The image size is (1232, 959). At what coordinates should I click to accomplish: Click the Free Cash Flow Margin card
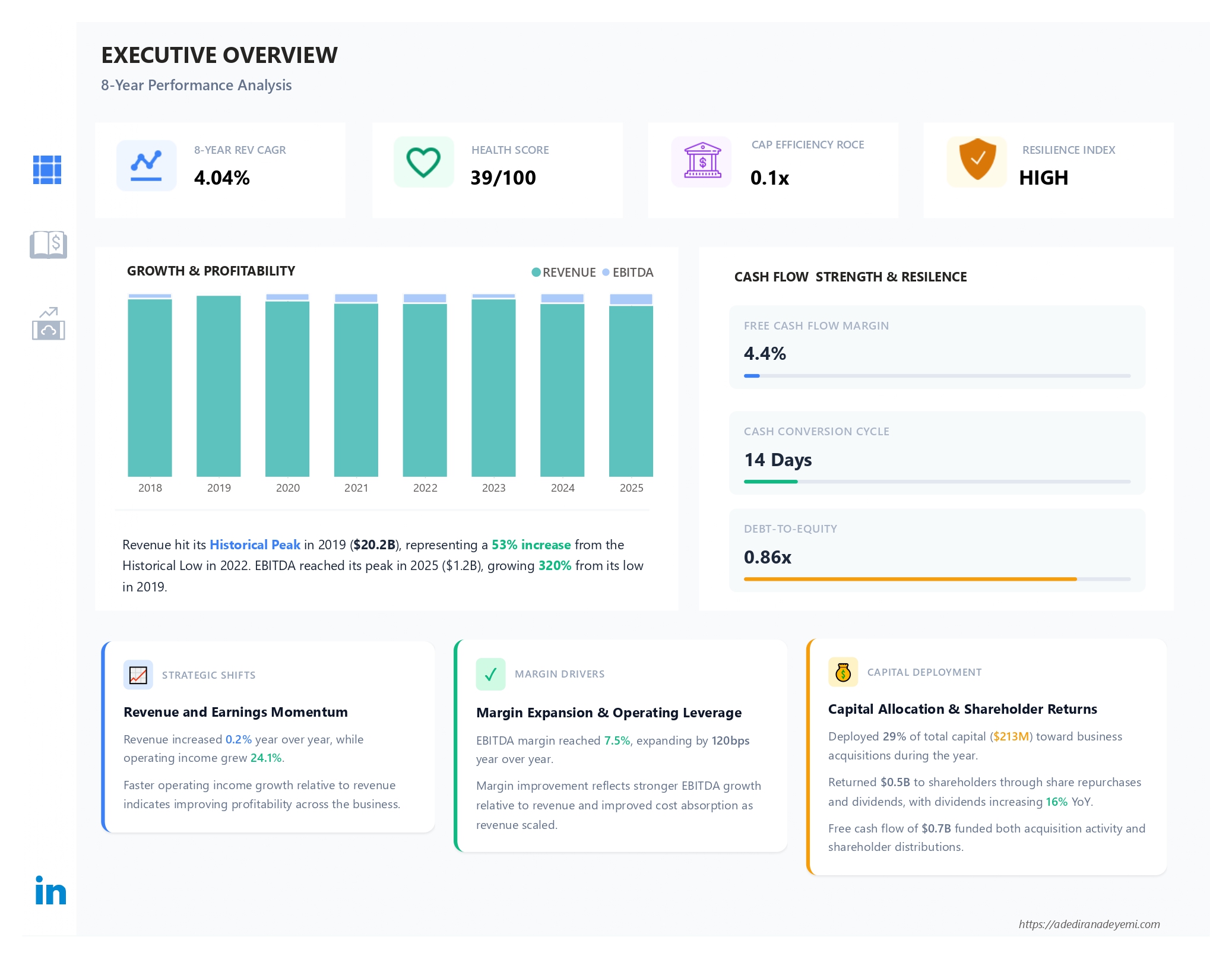(937, 347)
